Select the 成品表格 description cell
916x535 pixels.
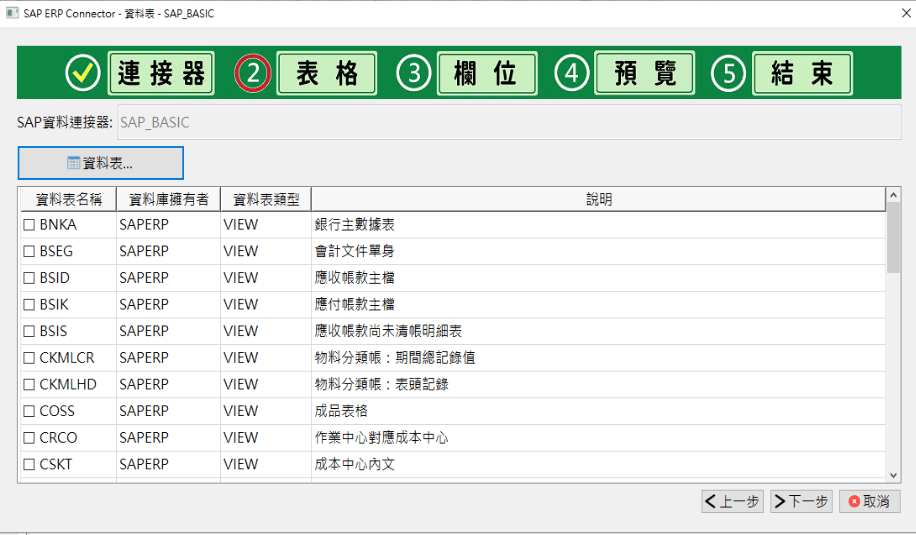coord(598,411)
